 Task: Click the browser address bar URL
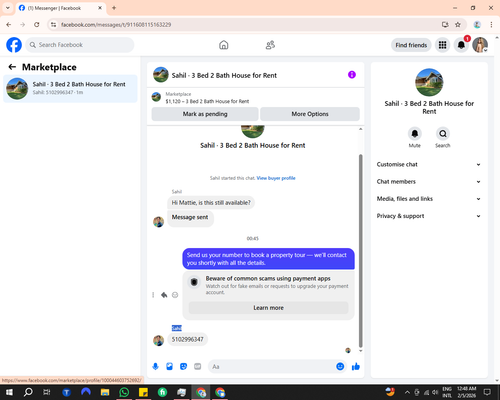point(116,25)
